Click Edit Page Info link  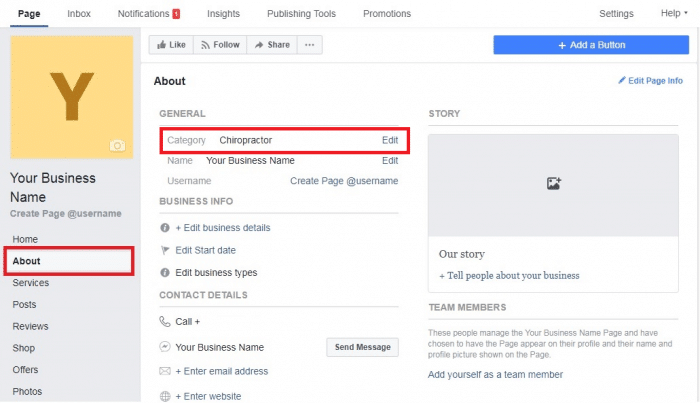click(x=650, y=81)
